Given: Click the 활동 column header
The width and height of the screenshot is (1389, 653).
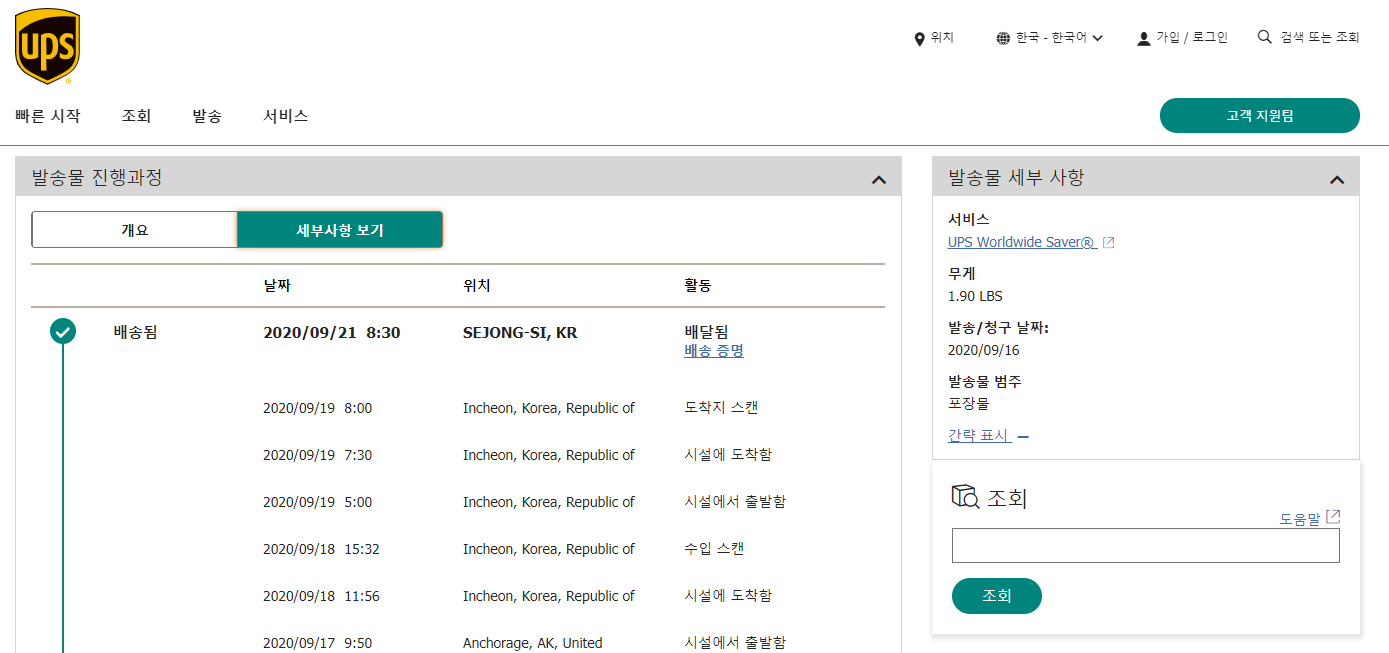Looking at the screenshot, I should pyautogui.click(x=698, y=286).
